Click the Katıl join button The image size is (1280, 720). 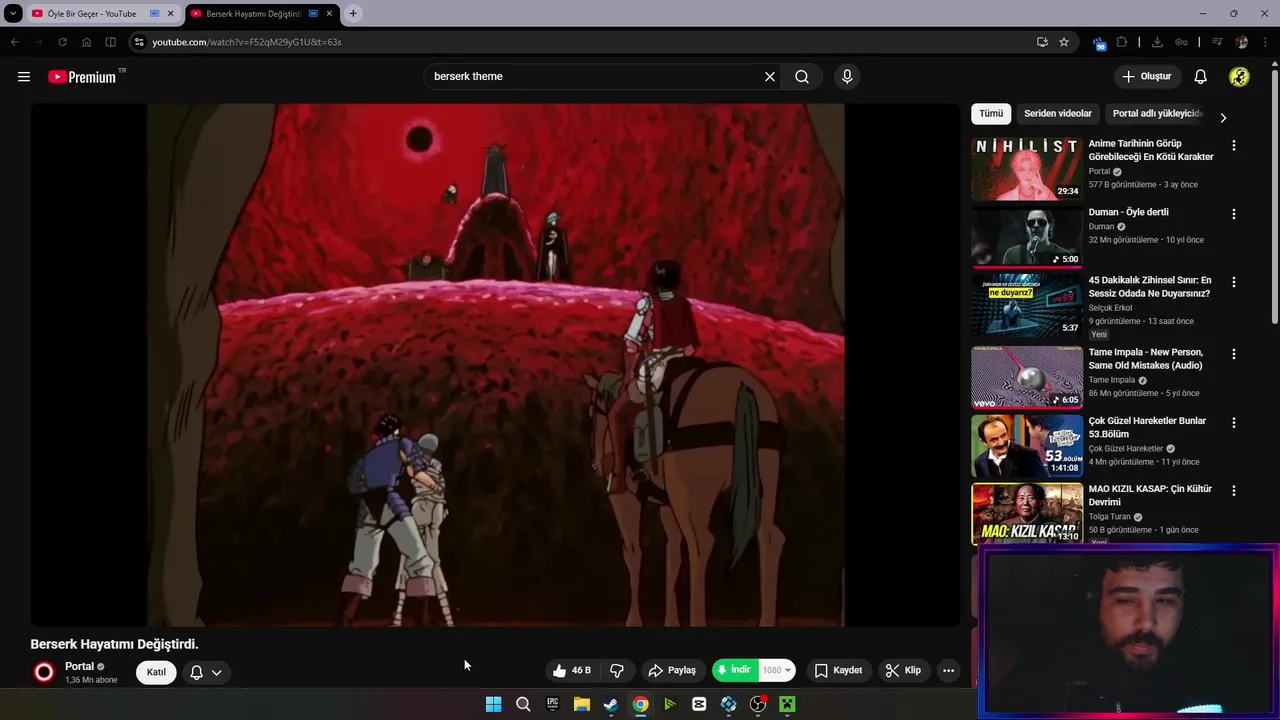pyautogui.click(x=156, y=672)
